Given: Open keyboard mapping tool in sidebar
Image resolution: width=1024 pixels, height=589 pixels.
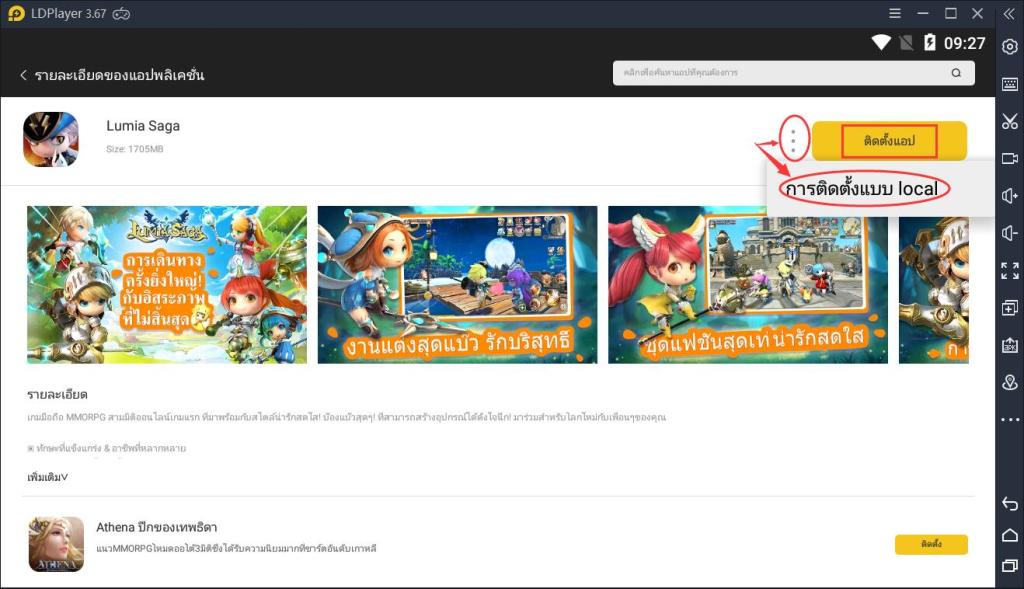Looking at the screenshot, I should click(x=1010, y=84).
